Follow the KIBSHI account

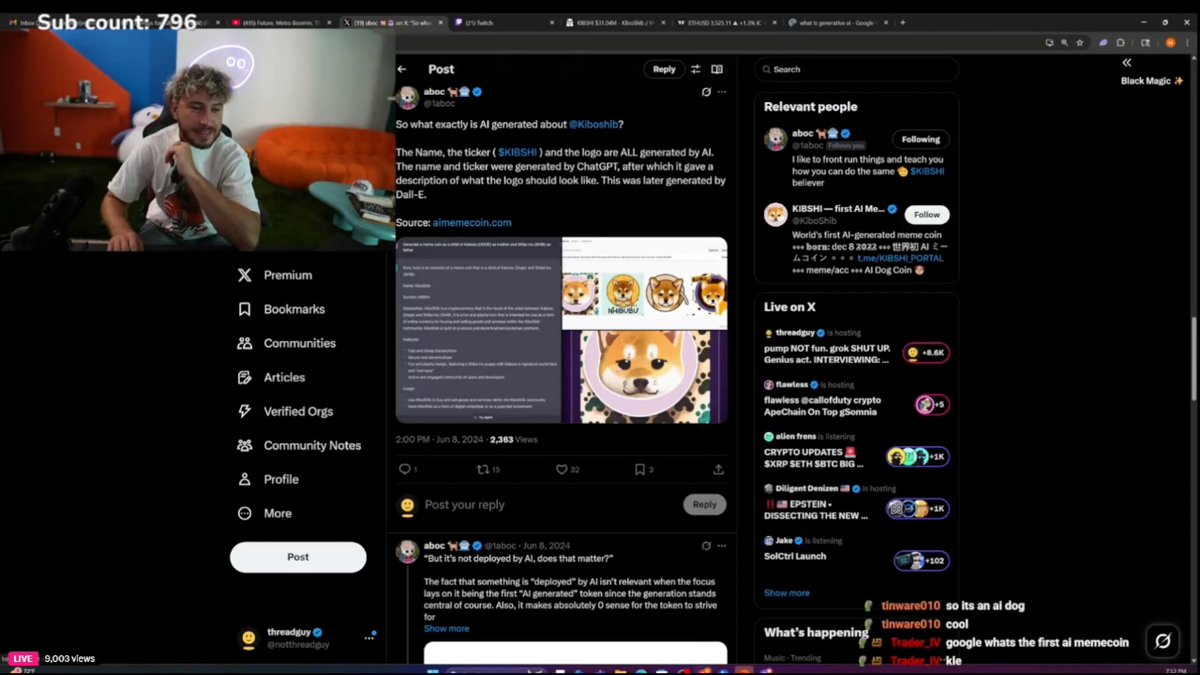click(927, 215)
